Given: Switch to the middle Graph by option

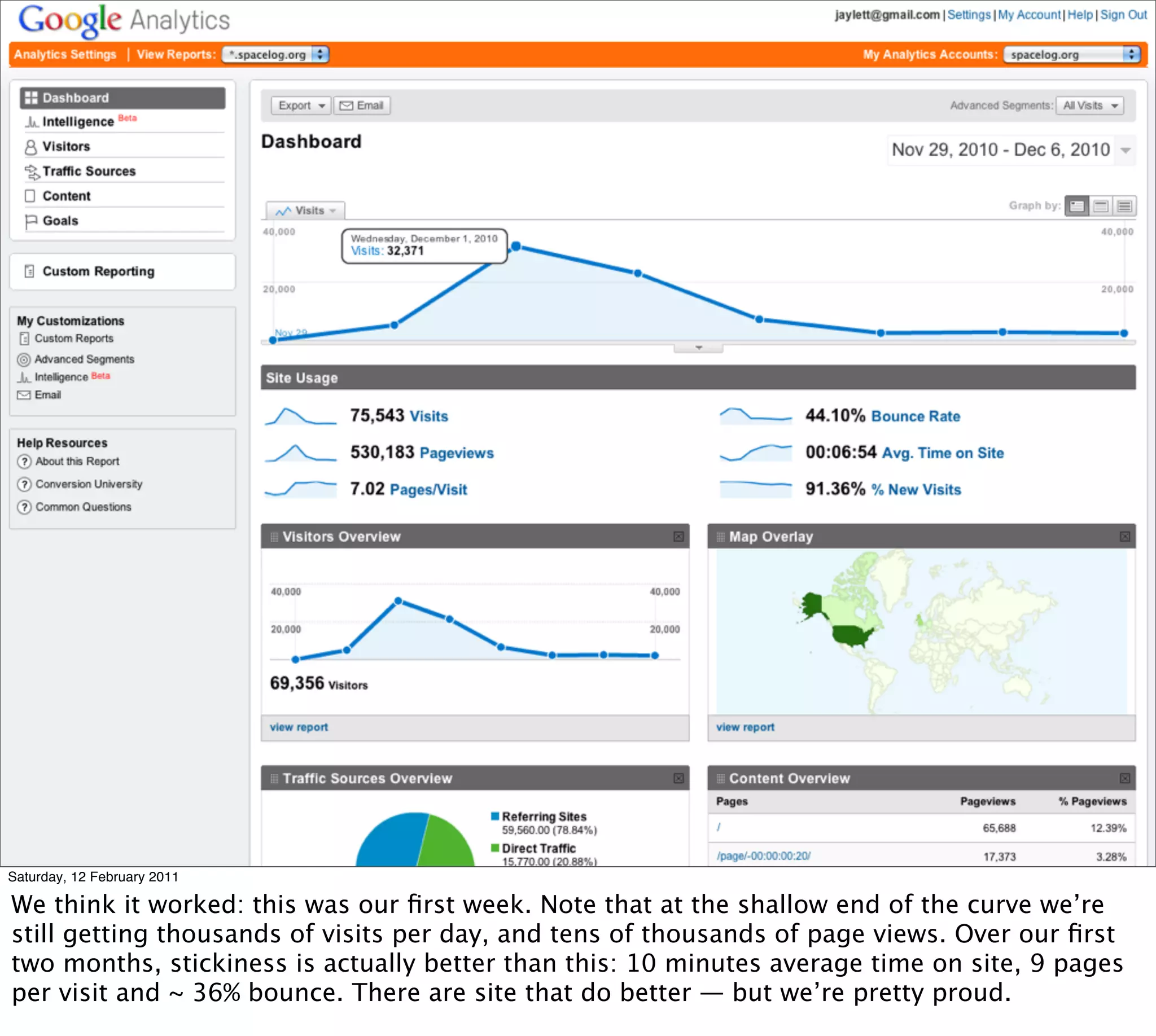Looking at the screenshot, I should [x=1100, y=205].
